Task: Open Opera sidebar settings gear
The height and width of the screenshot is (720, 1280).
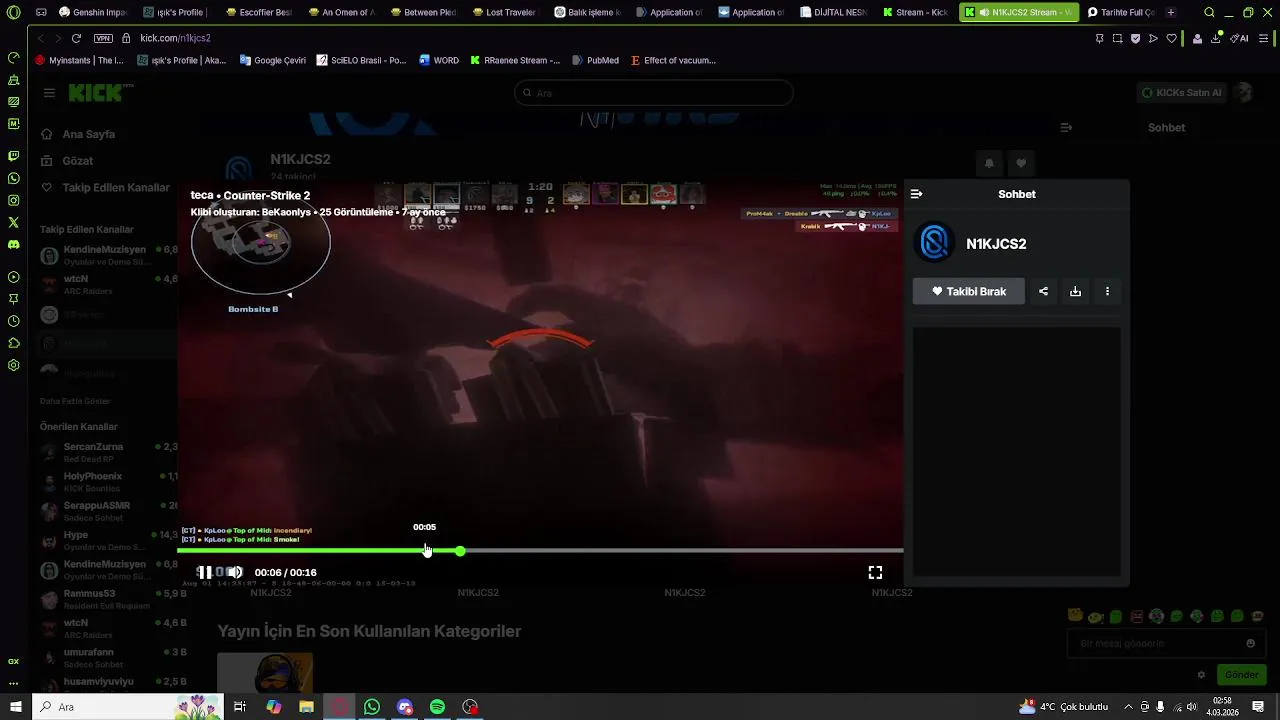Action: point(13,365)
